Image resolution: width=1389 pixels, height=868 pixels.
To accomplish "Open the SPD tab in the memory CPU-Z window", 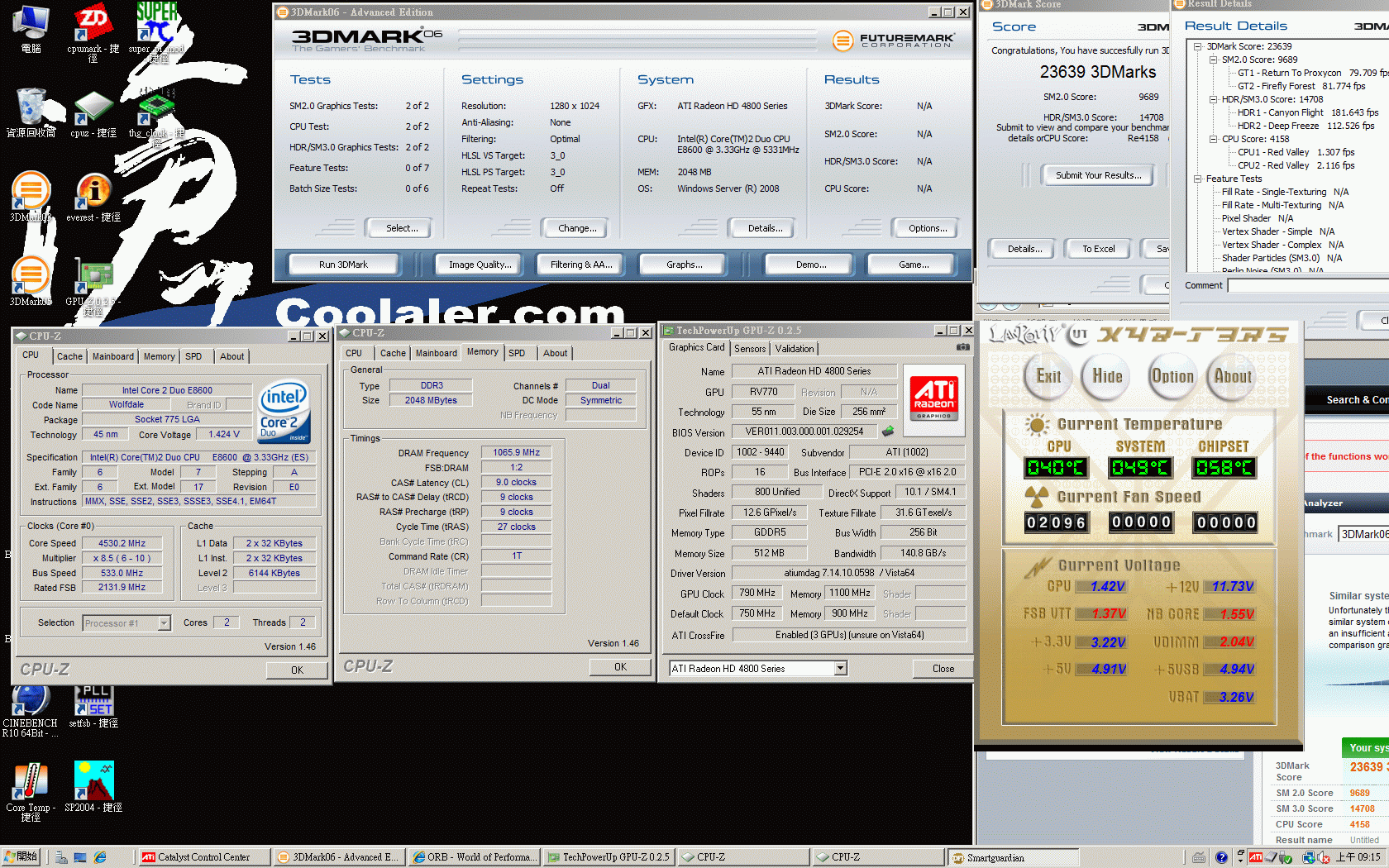I will coord(517,353).
